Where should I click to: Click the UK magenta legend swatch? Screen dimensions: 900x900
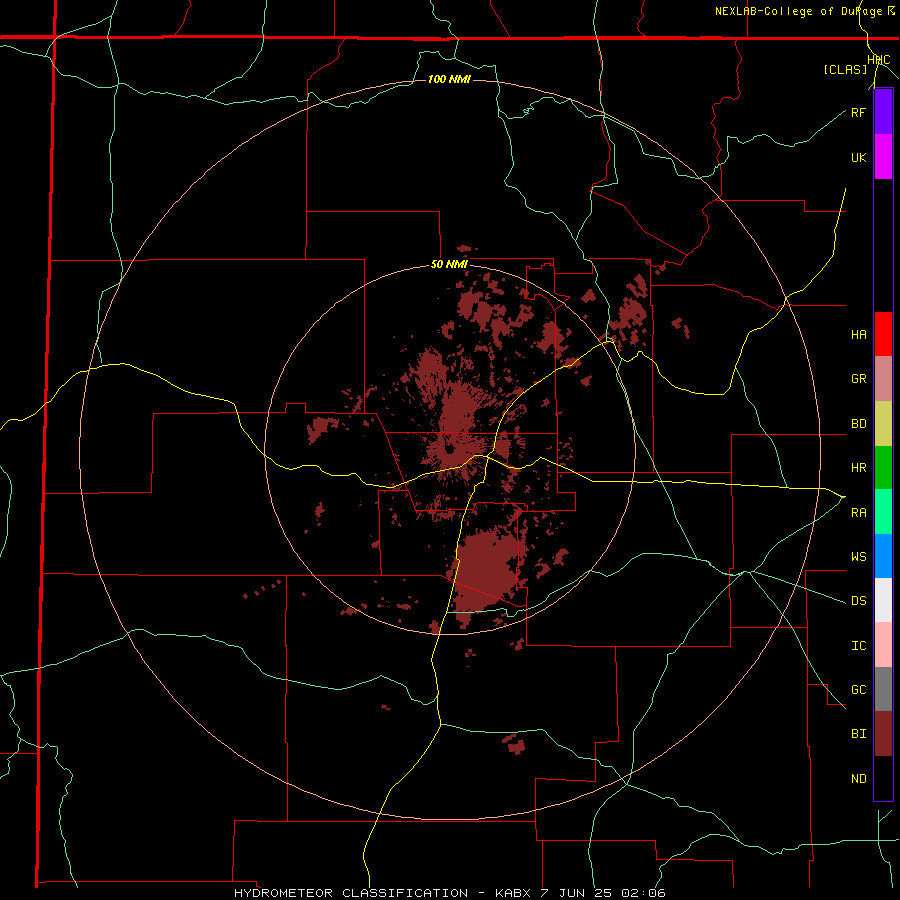pyautogui.click(x=883, y=157)
